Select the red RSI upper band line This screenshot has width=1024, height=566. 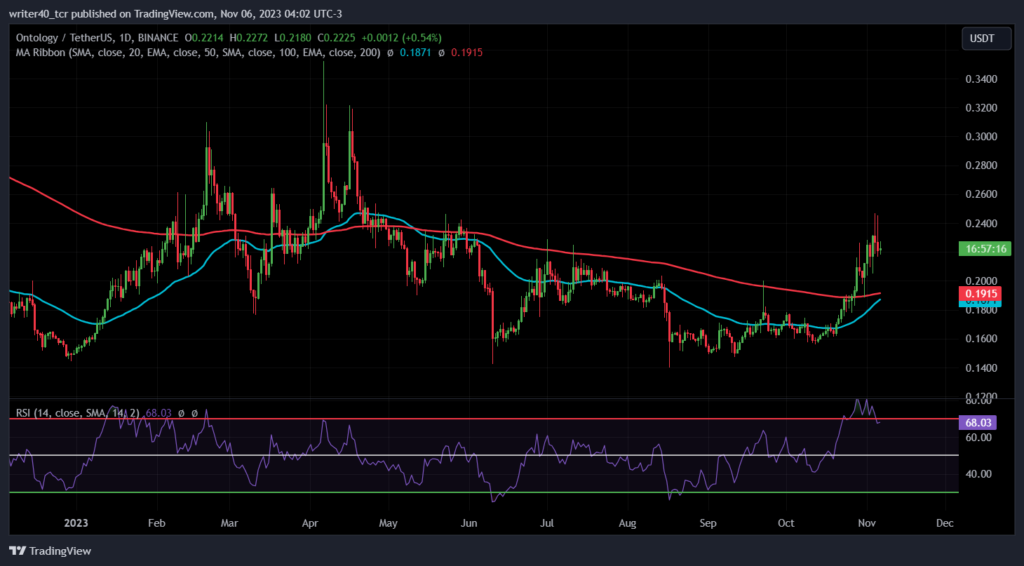[483, 419]
